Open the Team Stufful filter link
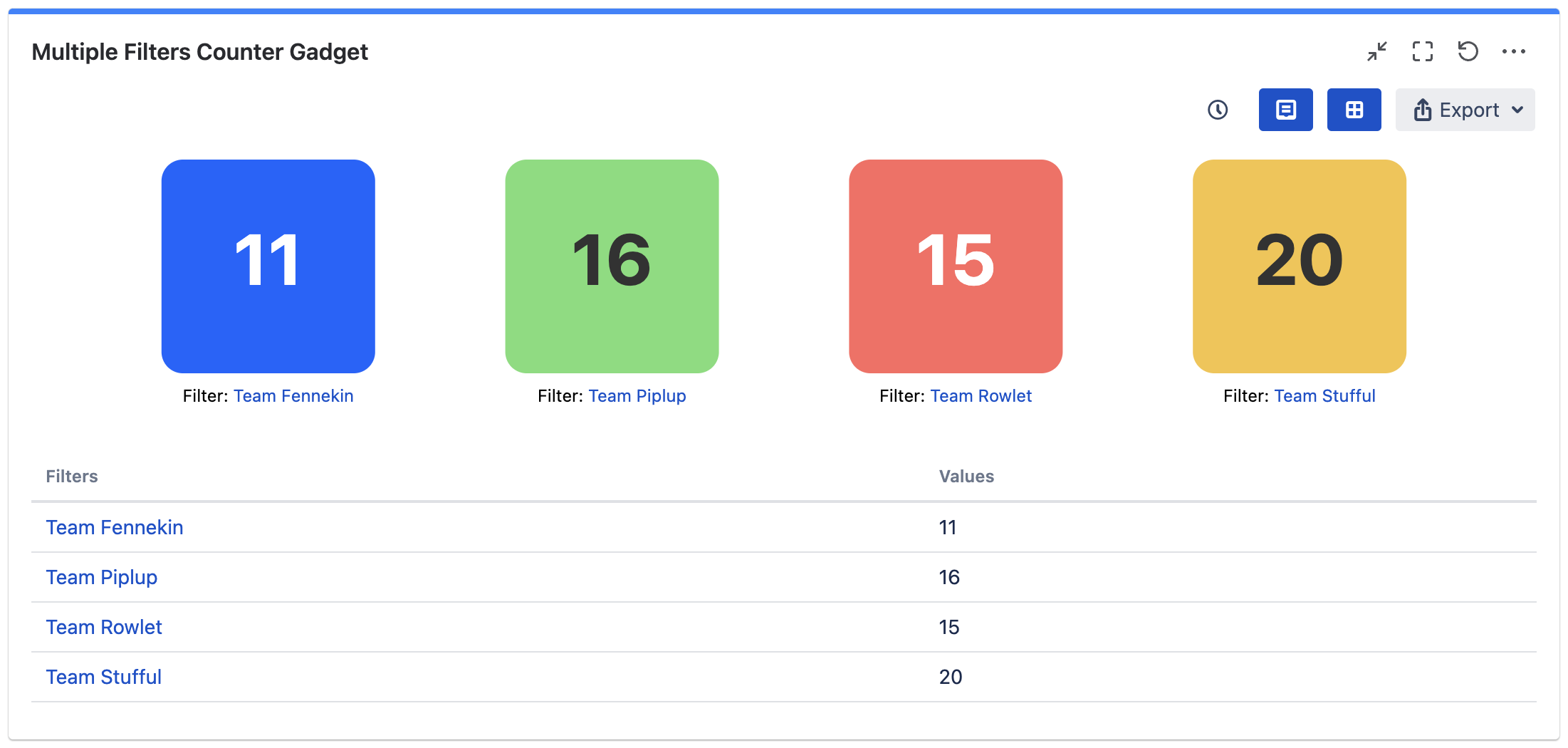The image size is (1568, 748). (x=1324, y=395)
